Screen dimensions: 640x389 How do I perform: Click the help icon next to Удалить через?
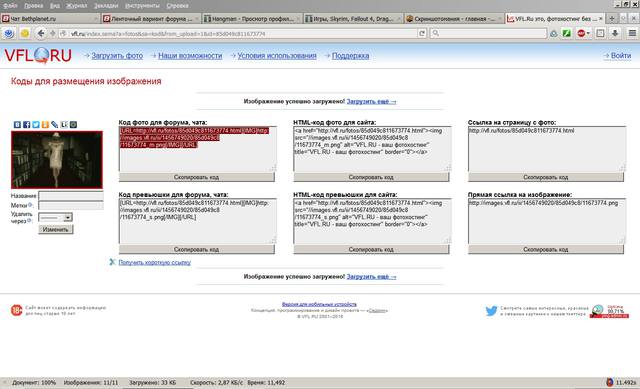[29, 220]
